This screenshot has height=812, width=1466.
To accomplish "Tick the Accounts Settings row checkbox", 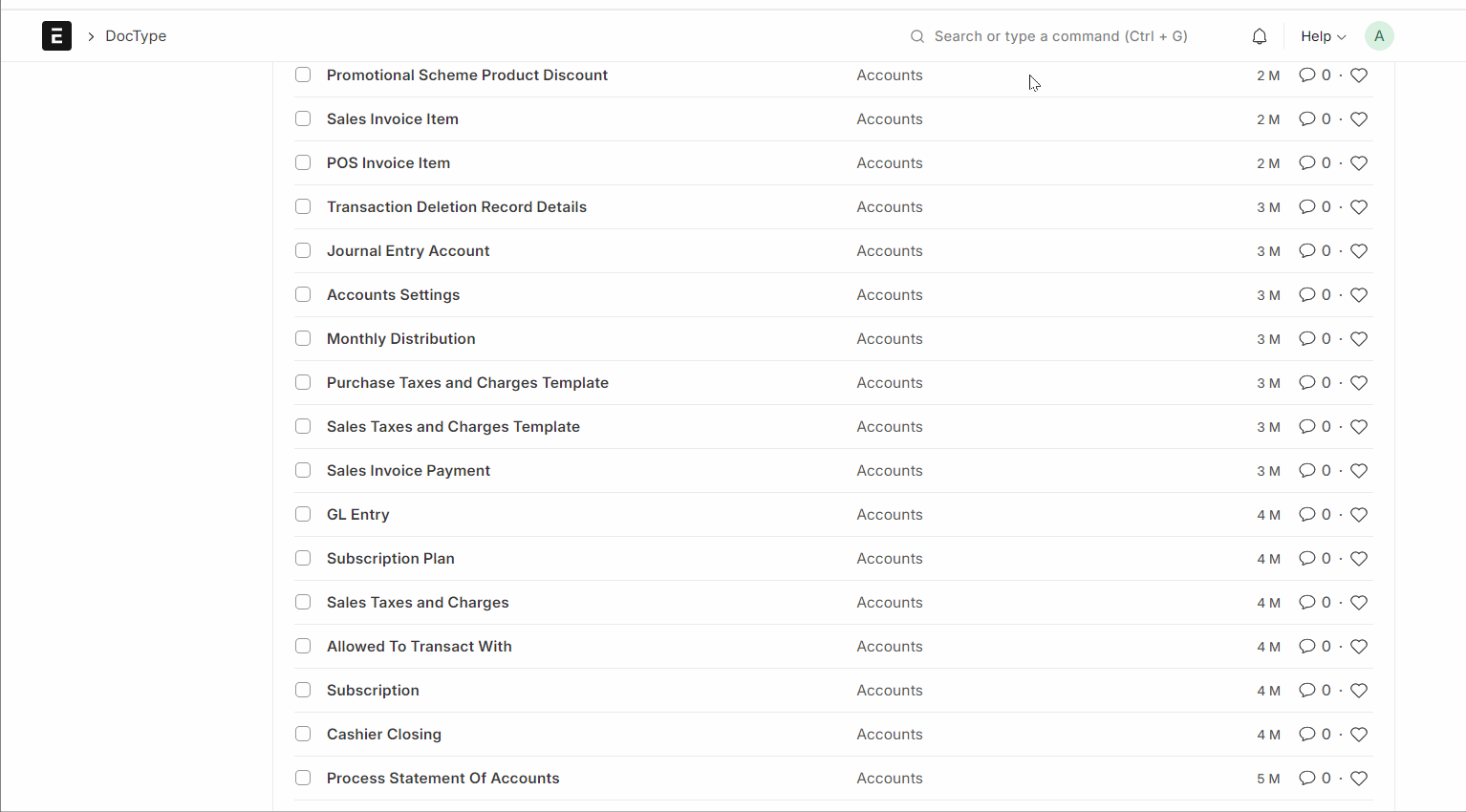I will click(303, 294).
